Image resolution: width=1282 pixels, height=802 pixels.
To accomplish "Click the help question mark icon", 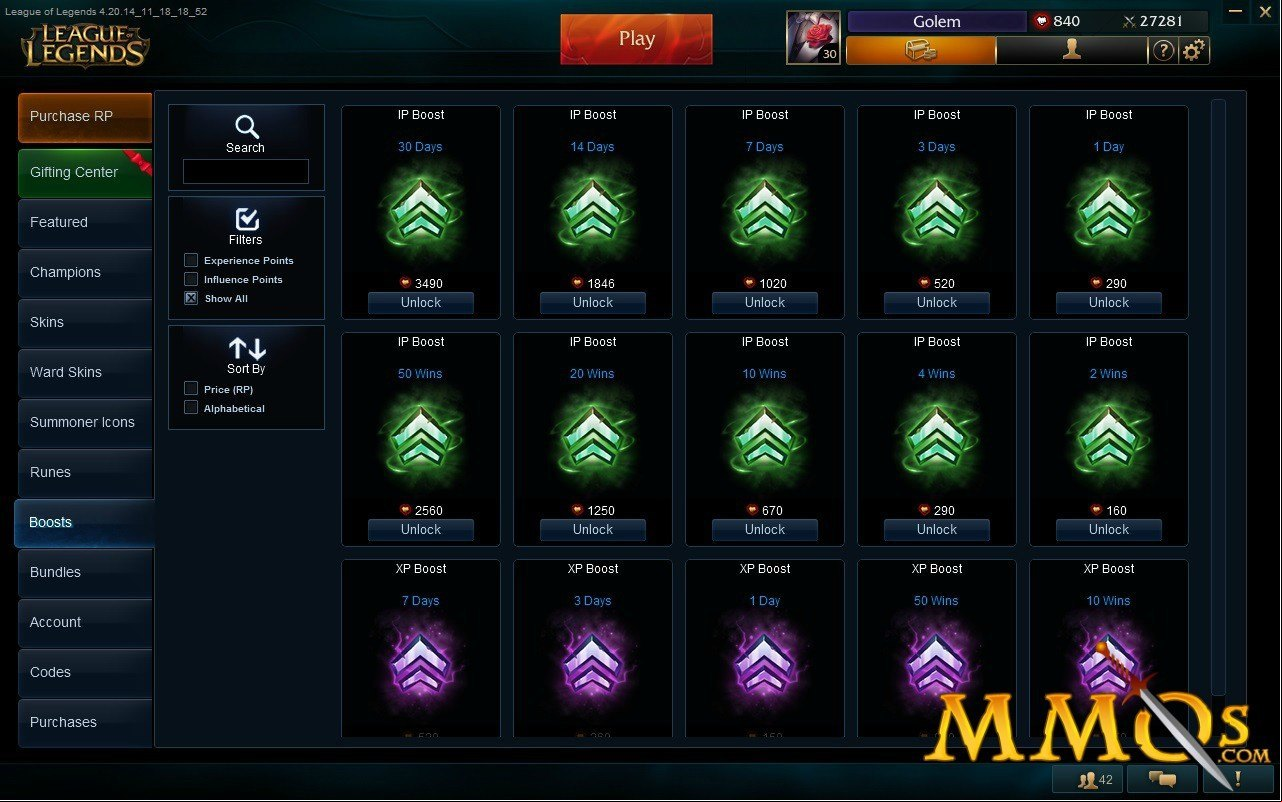I will point(1162,50).
